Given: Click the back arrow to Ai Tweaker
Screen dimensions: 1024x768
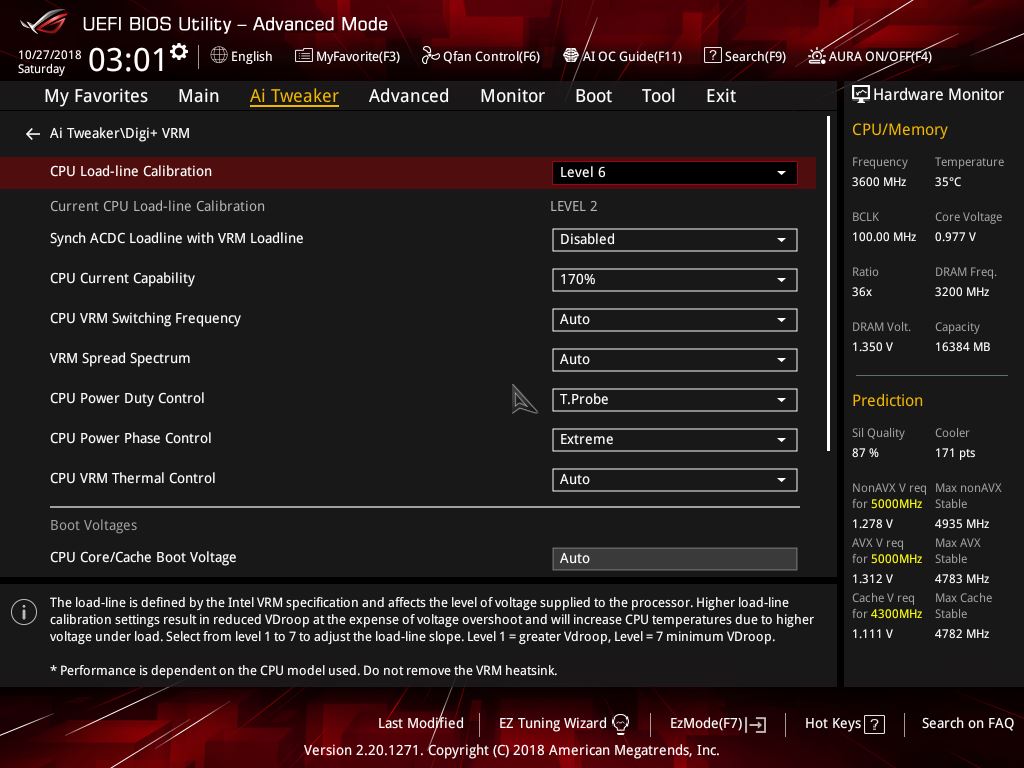Looking at the screenshot, I should pyautogui.click(x=33, y=134).
